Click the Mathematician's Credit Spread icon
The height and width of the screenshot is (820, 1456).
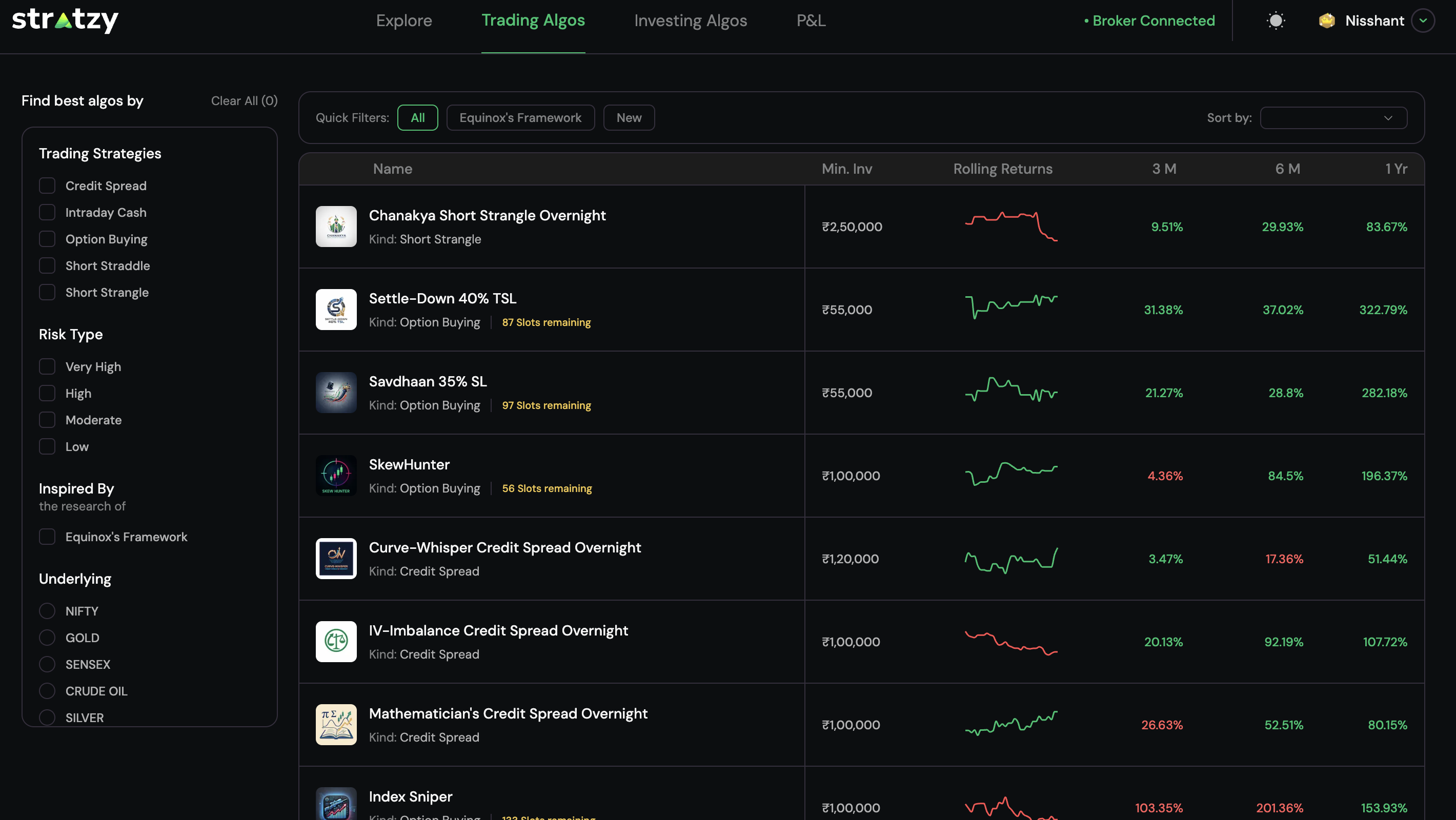pyautogui.click(x=336, y=725)
